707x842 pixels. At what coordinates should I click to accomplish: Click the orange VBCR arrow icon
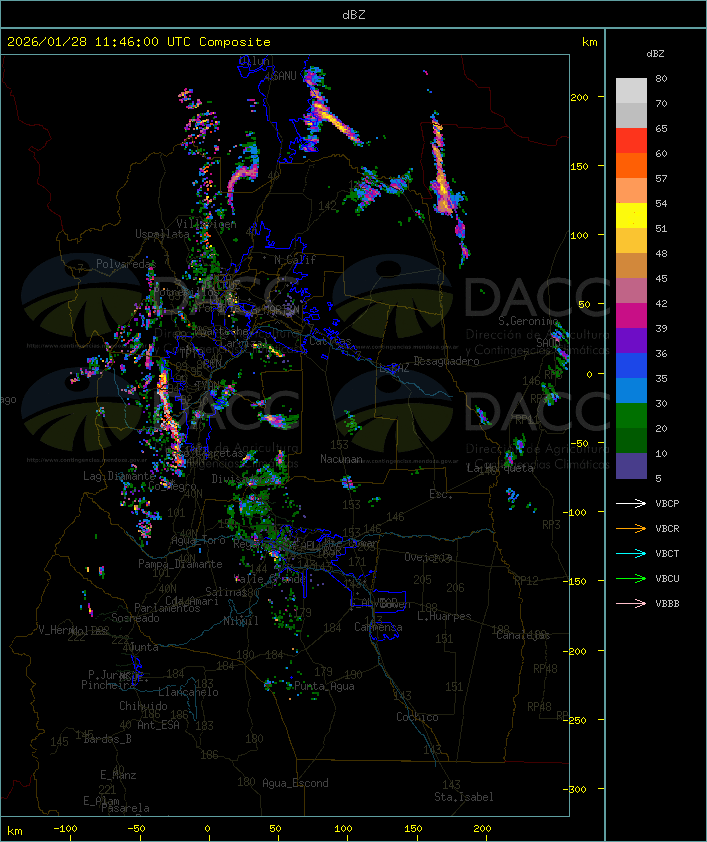632,529
